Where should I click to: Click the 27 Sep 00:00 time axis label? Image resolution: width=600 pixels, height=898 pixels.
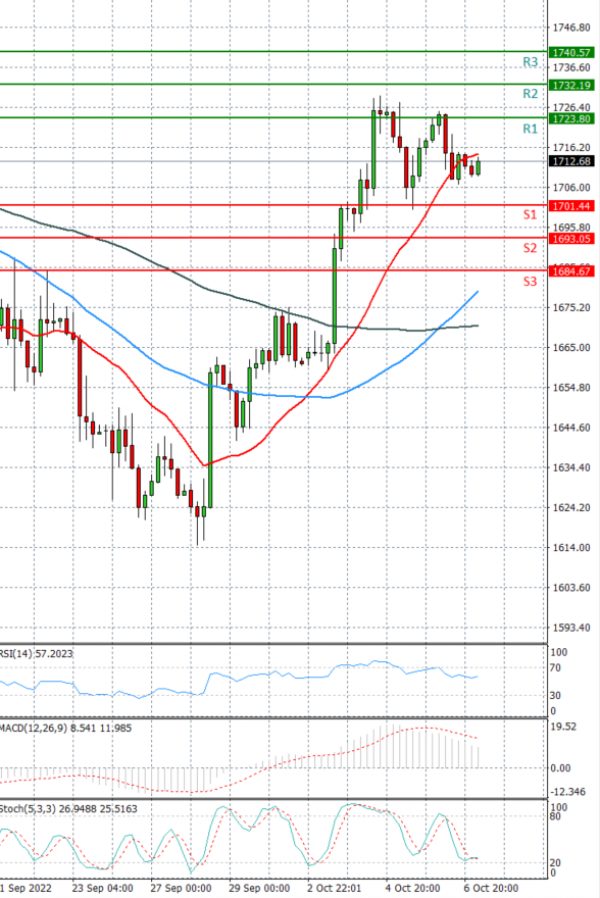[181, 888]
